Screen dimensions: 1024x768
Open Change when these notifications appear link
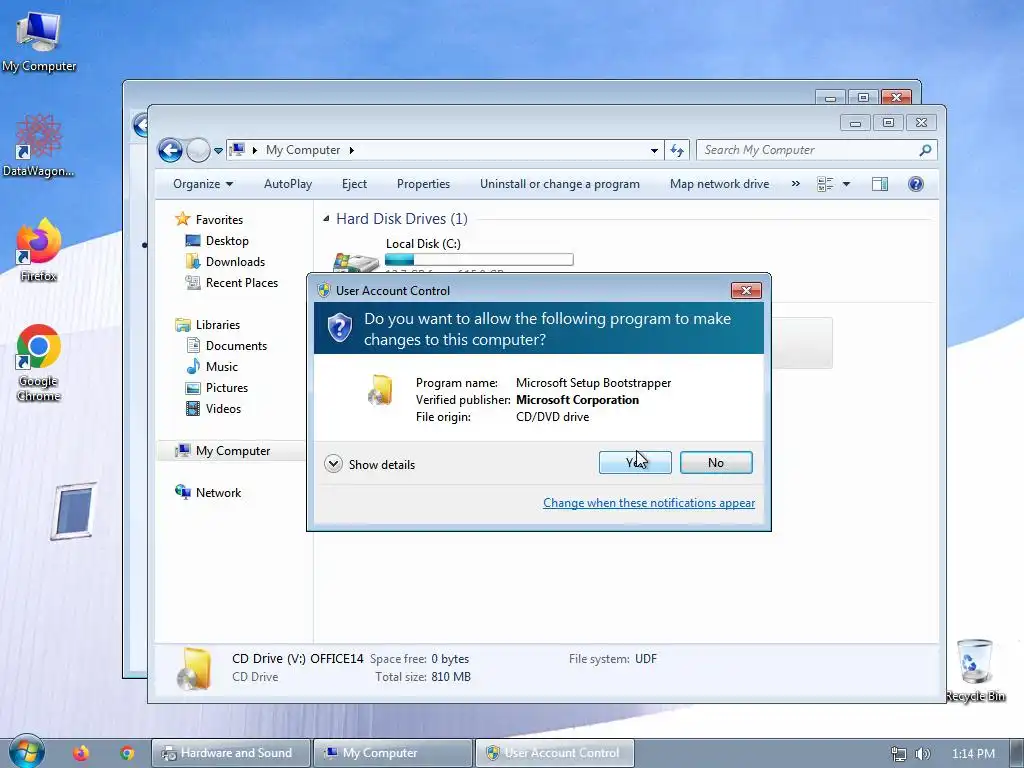coord(649,503)
